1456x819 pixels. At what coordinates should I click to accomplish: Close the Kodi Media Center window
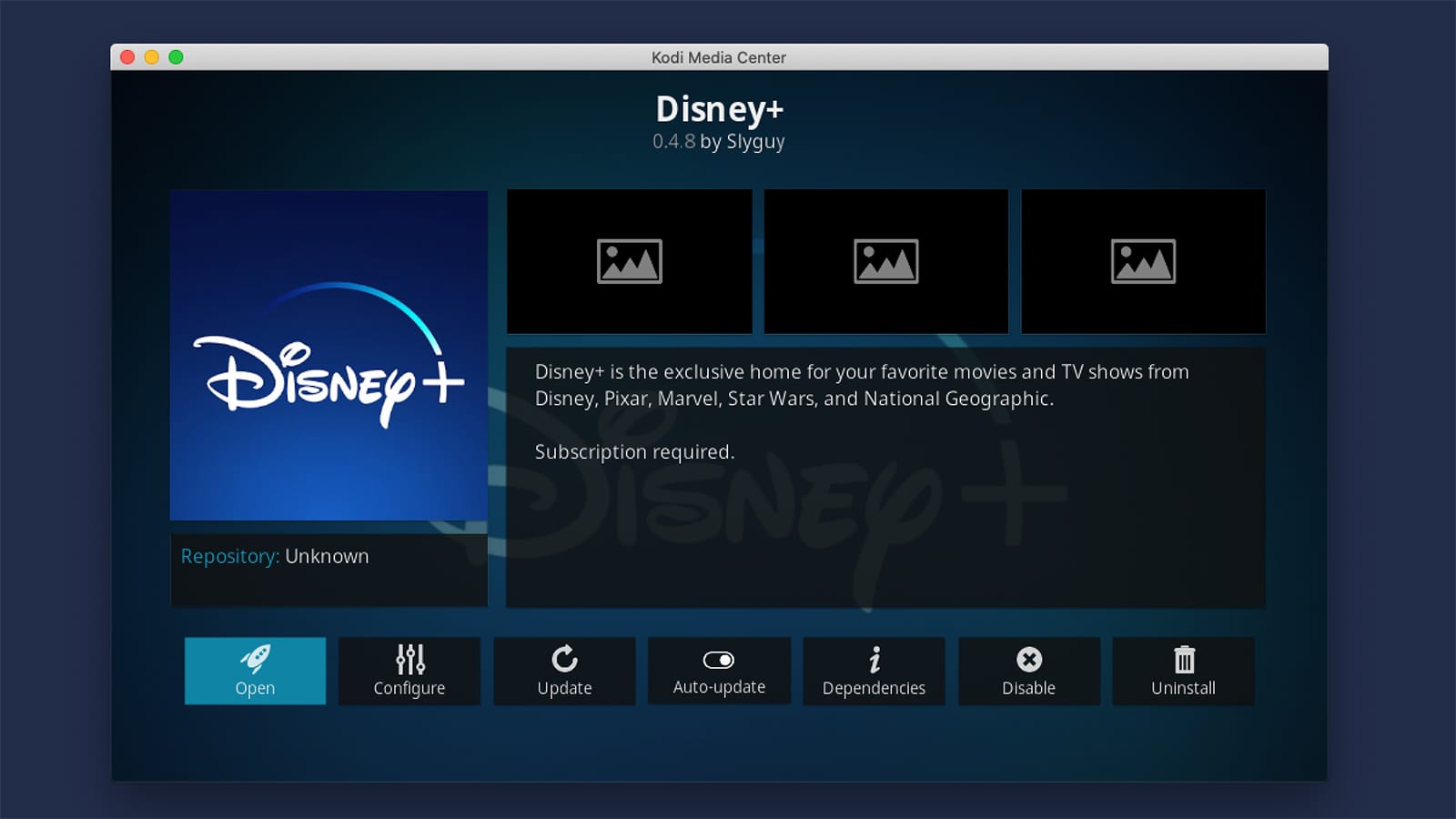tap(127, 57)
